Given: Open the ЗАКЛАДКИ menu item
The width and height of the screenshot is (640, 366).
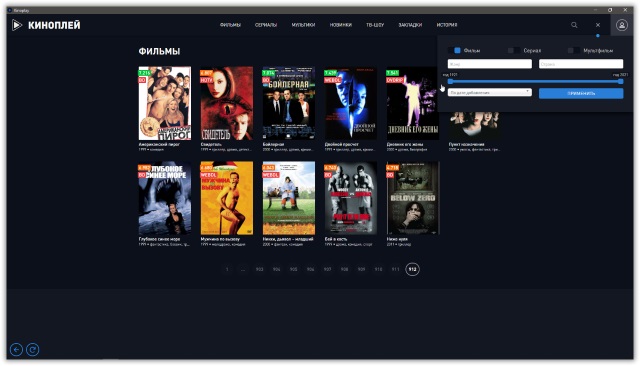Looking at the screenshot, I should (410, 25).
